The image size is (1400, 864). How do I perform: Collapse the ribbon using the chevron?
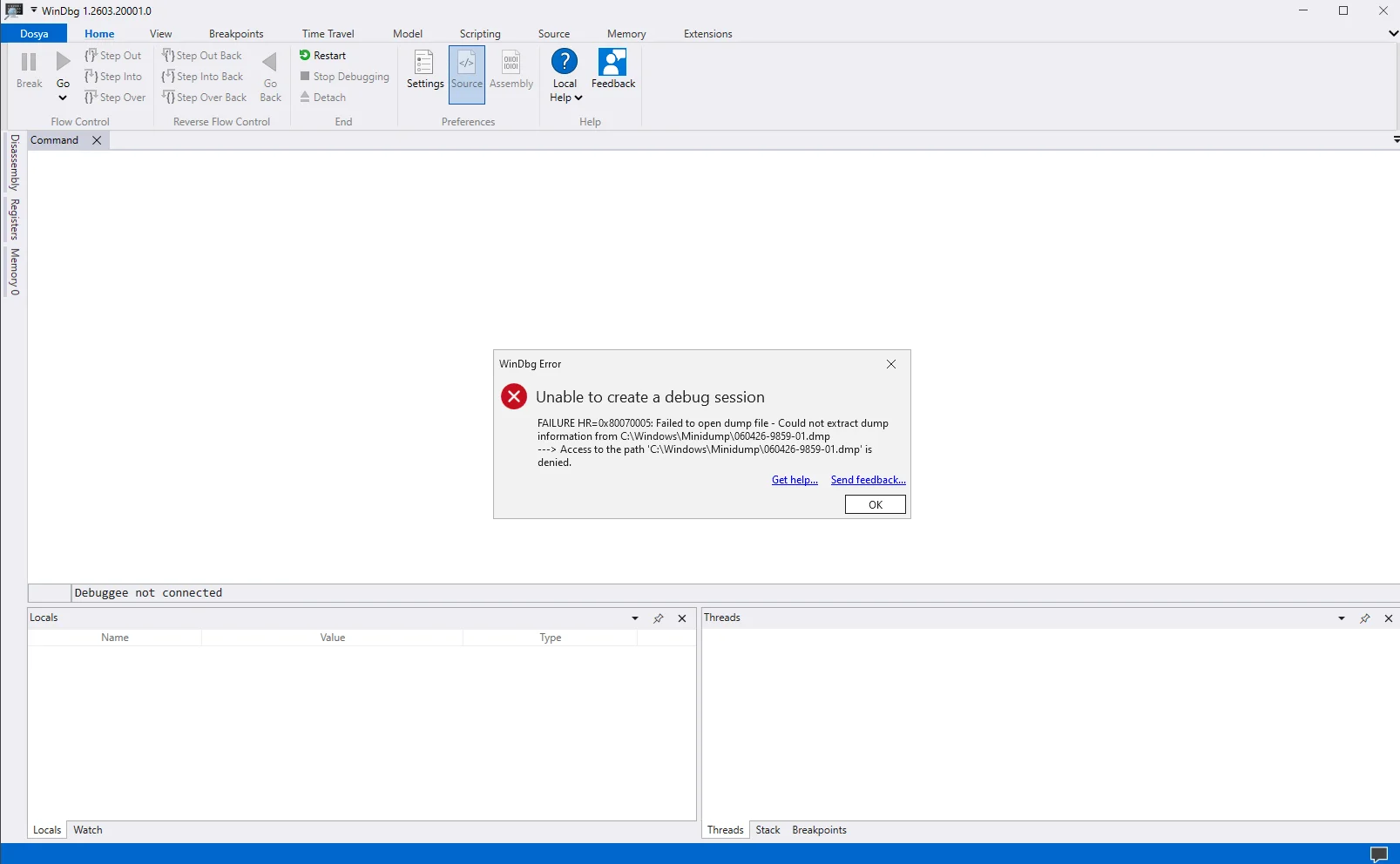[x=1392, y=33]
